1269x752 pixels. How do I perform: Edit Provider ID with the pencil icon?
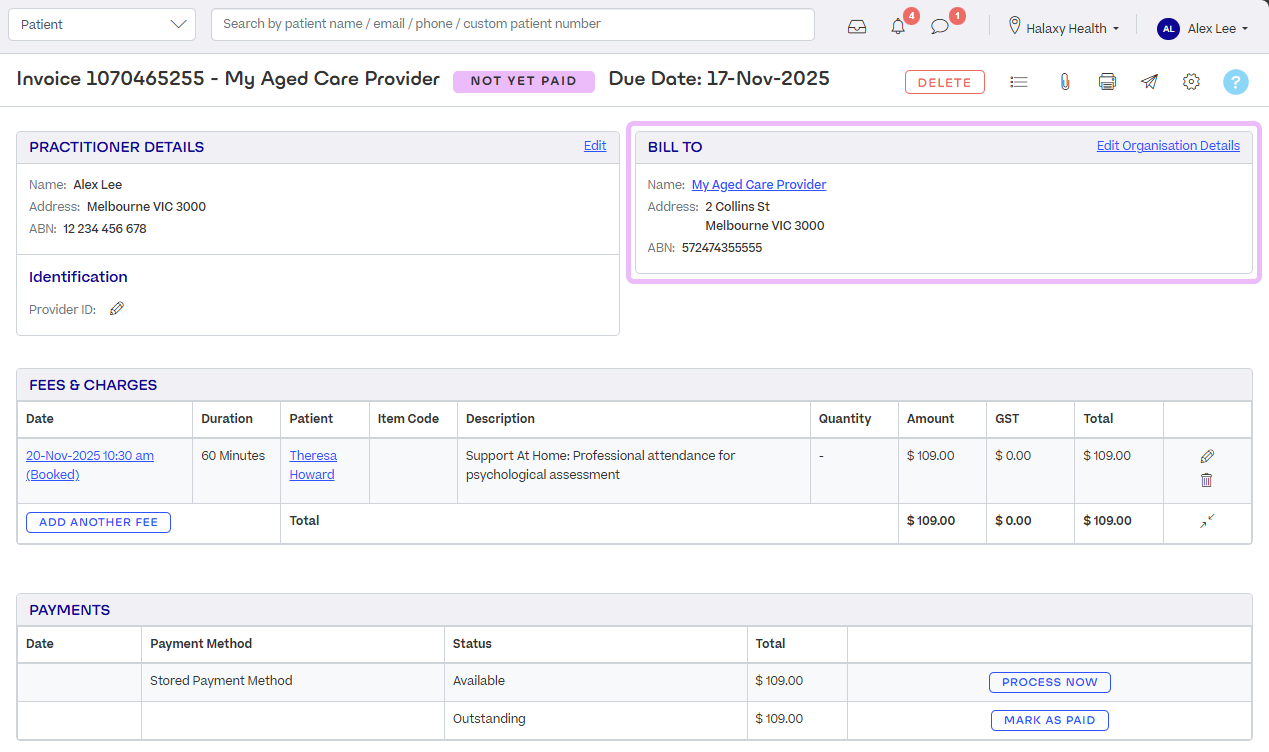[117, 309]
